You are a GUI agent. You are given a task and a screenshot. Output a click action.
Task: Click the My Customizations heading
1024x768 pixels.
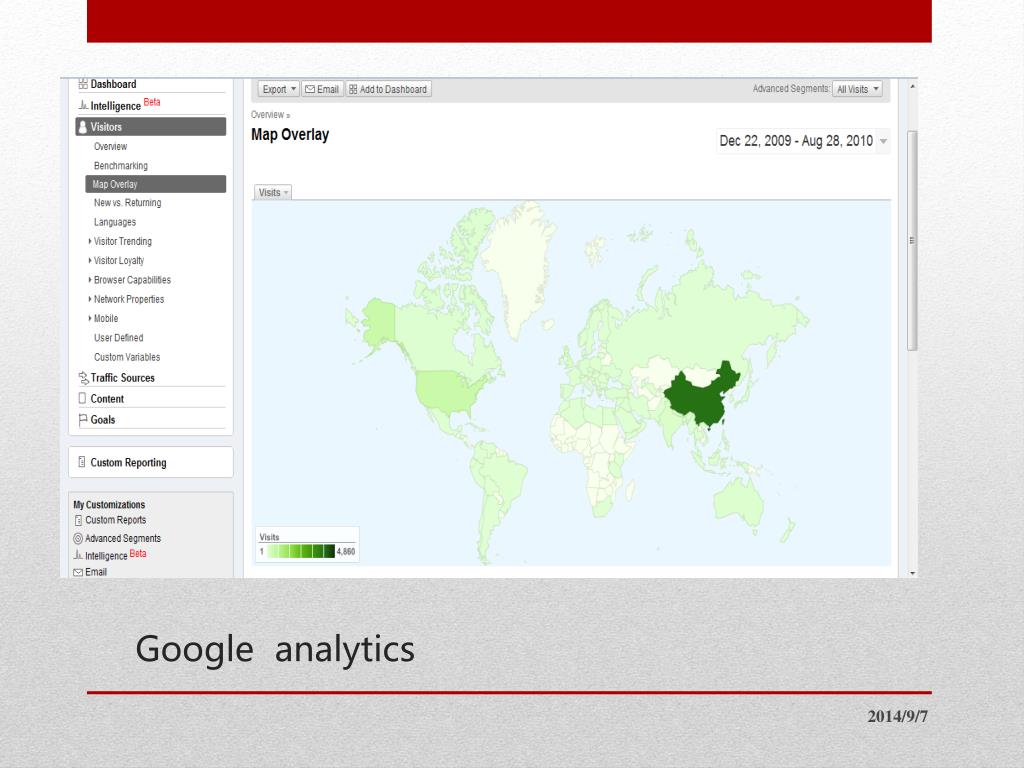click(x=109, y=505)
